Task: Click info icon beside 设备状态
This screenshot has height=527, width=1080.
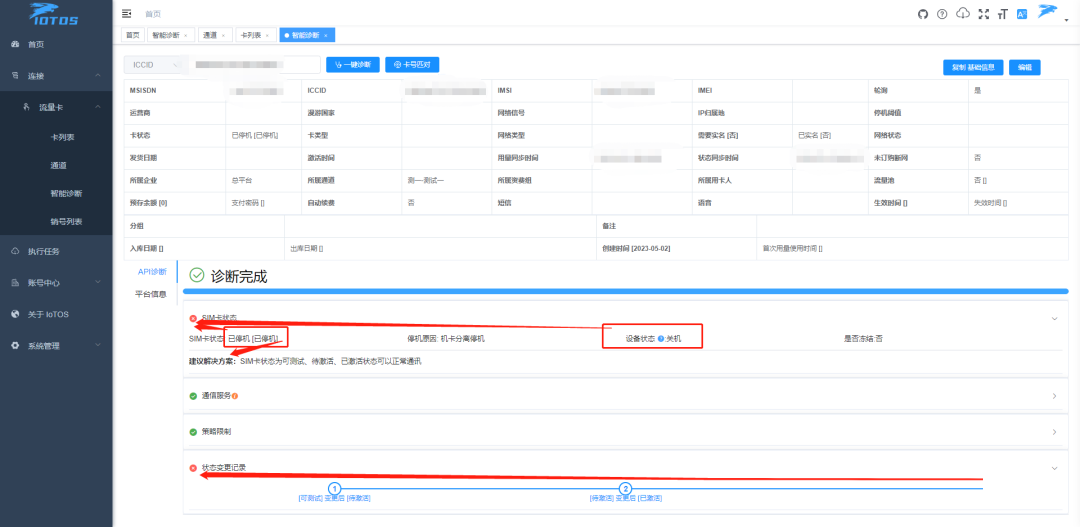Action: (662, 339)
